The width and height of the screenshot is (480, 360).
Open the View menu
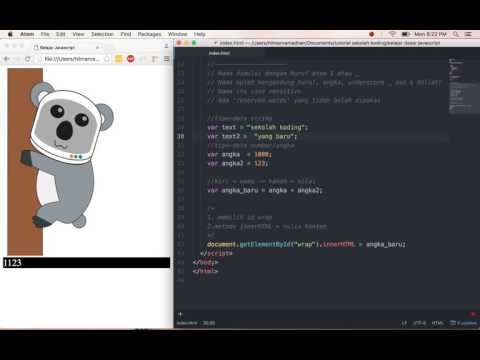pyautogui.click(x=78, y=34)
